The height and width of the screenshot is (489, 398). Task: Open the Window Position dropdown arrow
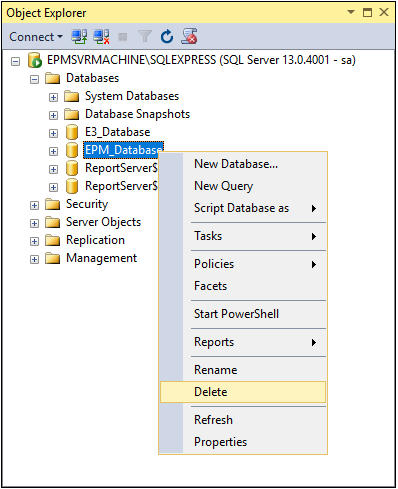(x=351, y=12)
